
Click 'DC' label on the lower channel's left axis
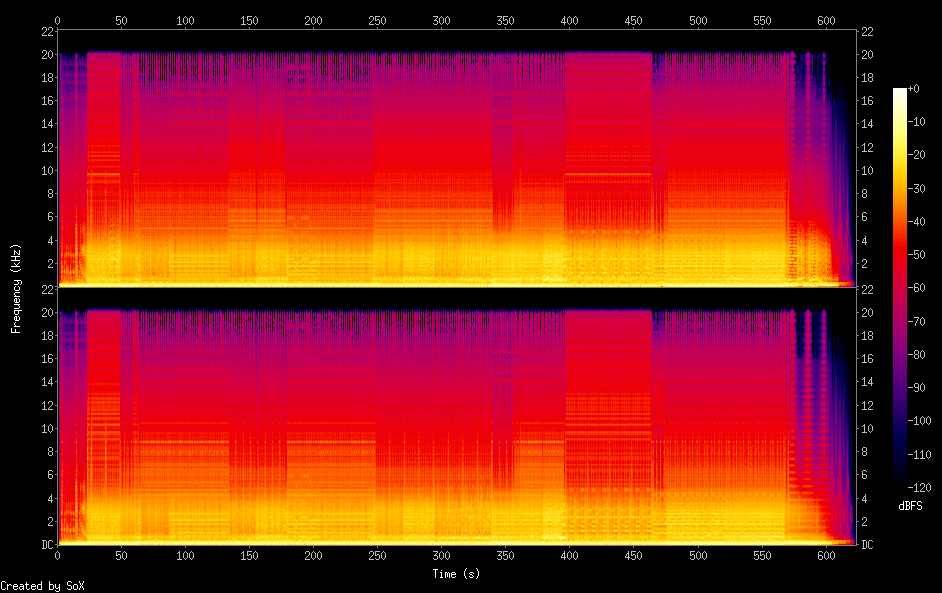[47, 544]
